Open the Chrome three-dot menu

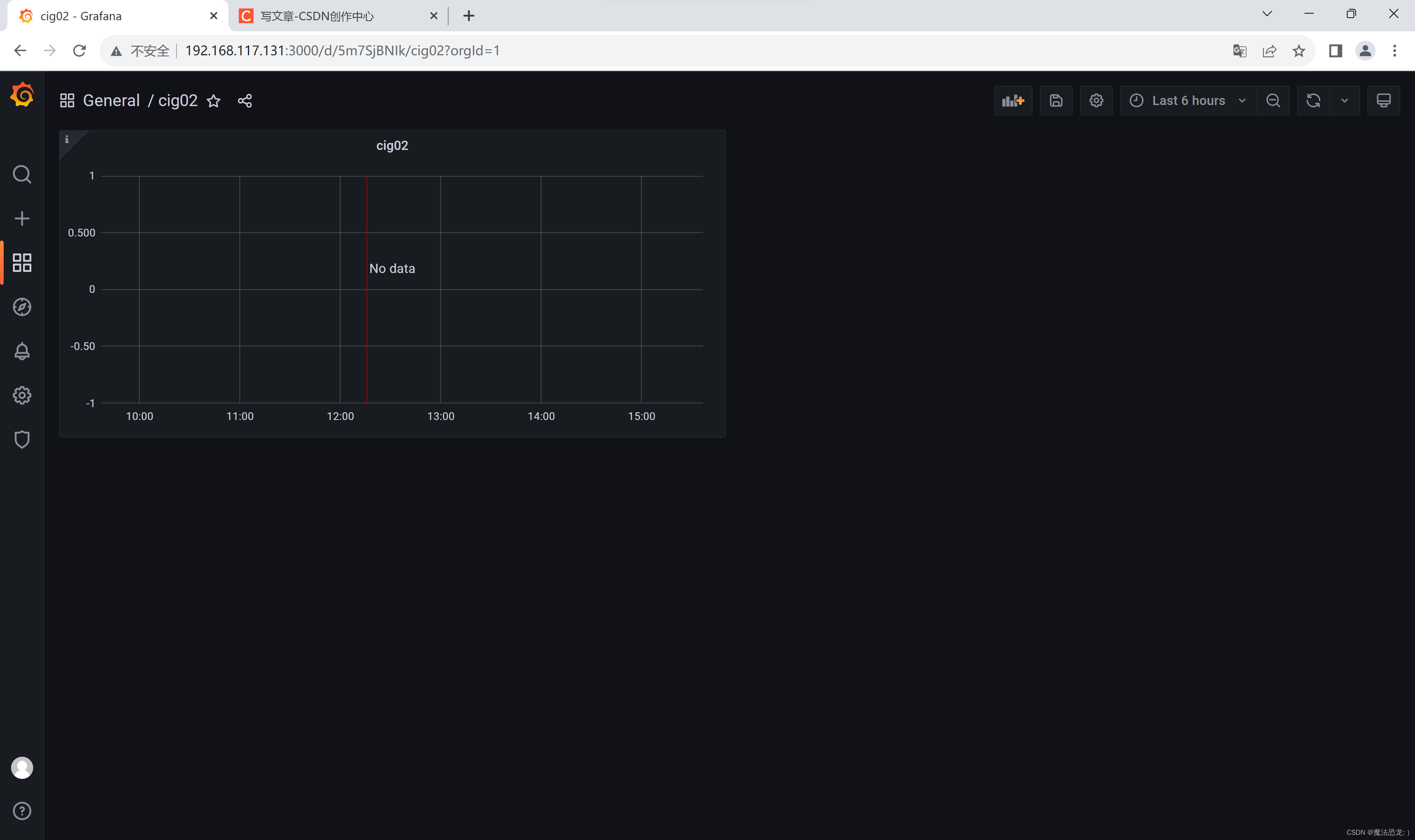(1395, 51)
